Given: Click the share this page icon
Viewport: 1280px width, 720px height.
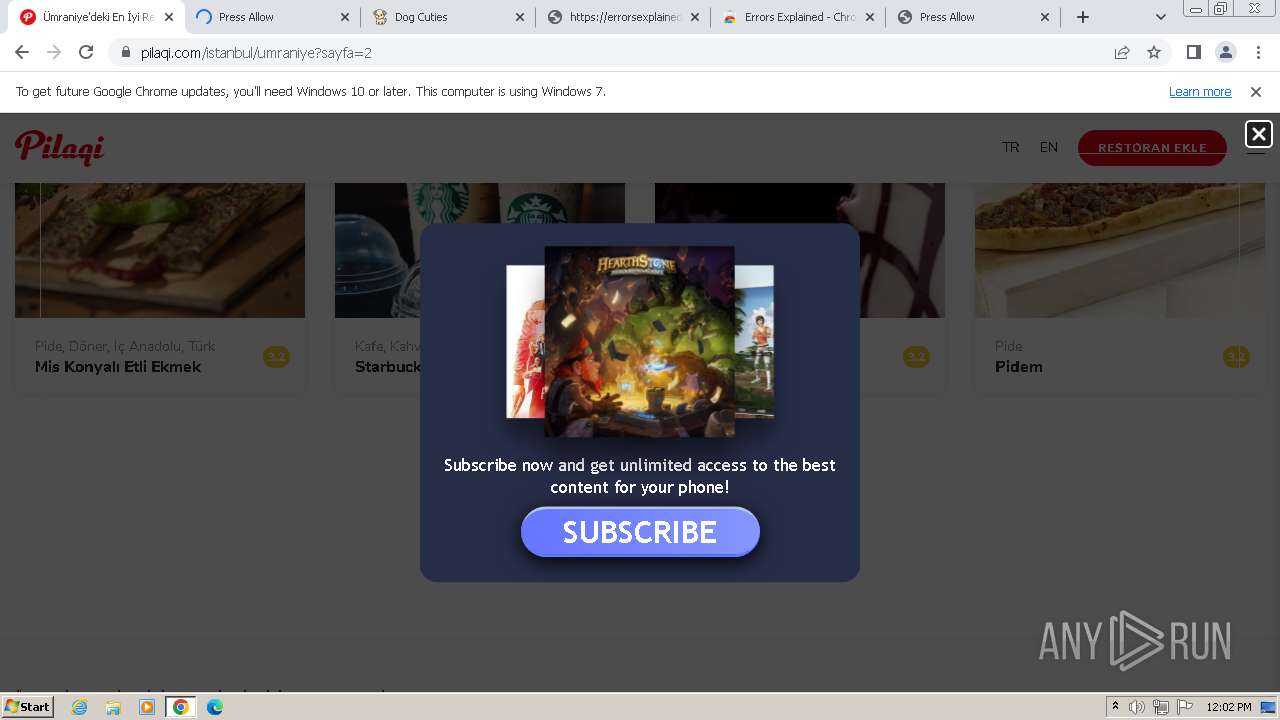Looking at the screenshot, I should [1122, 52].
